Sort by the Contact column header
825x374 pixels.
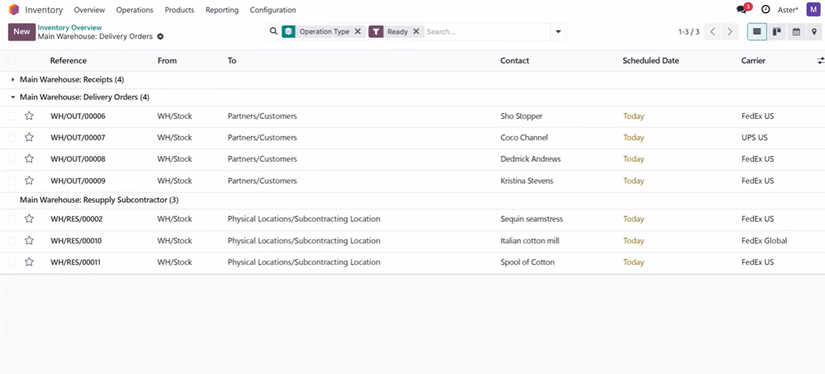[515, 60]
